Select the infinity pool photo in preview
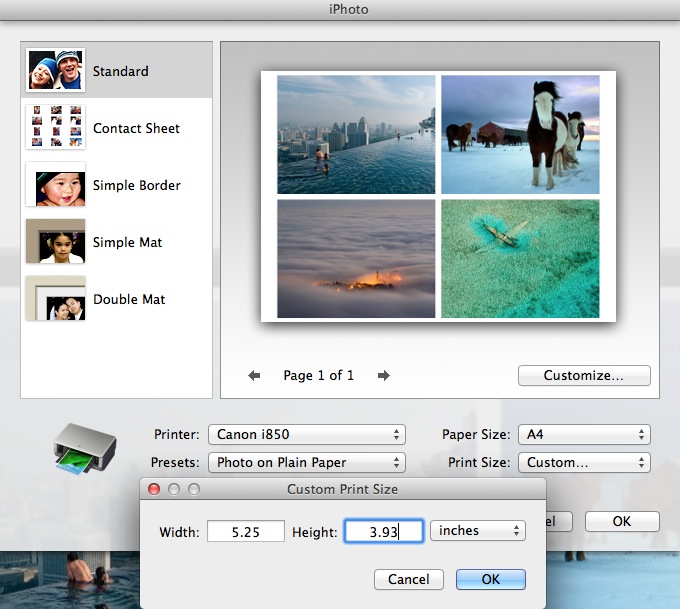The height and width of the screenshot is (609, 680). point(356,134)
